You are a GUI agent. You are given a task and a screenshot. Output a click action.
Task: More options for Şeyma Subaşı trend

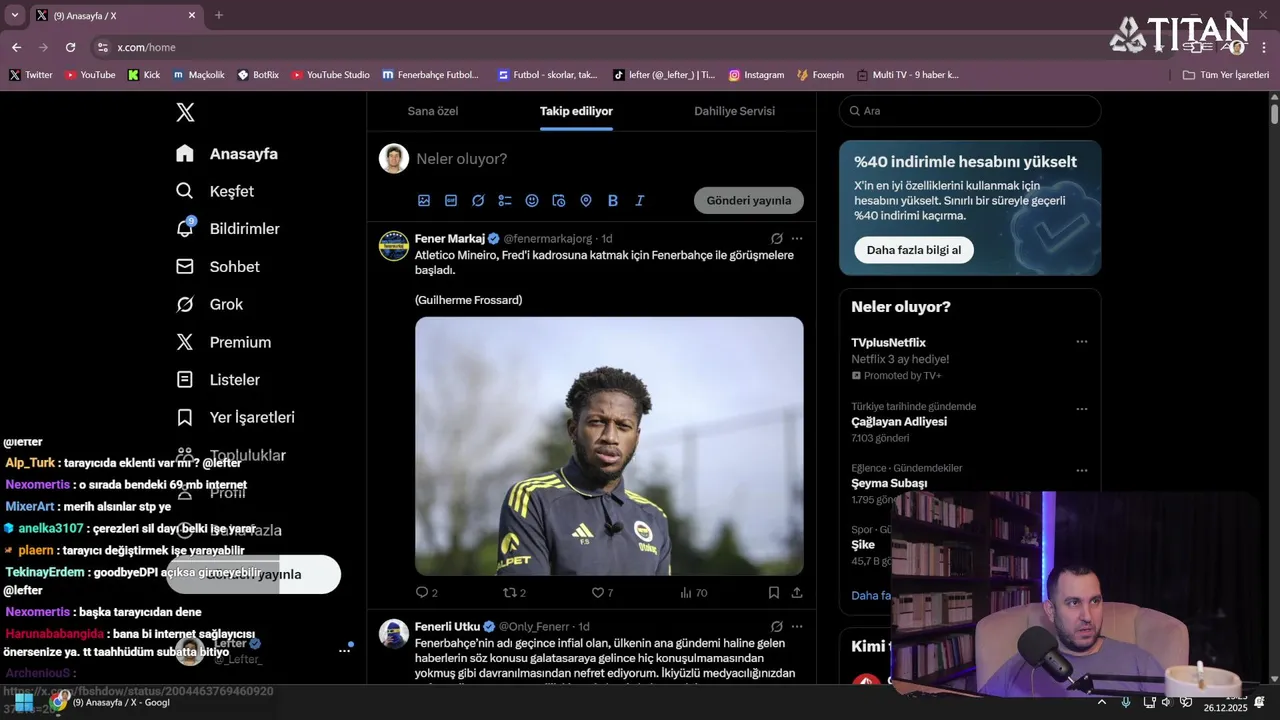click(x=1081, y=470)
